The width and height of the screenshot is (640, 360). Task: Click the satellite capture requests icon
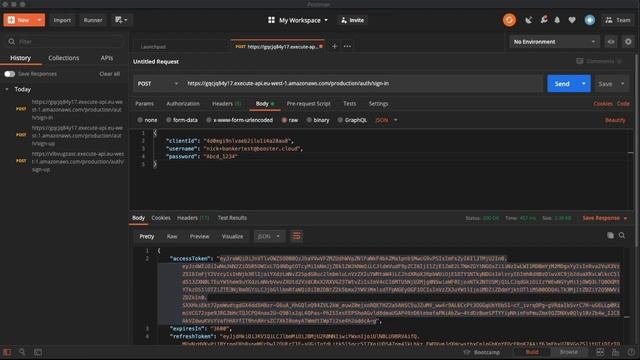coord(529,20)
